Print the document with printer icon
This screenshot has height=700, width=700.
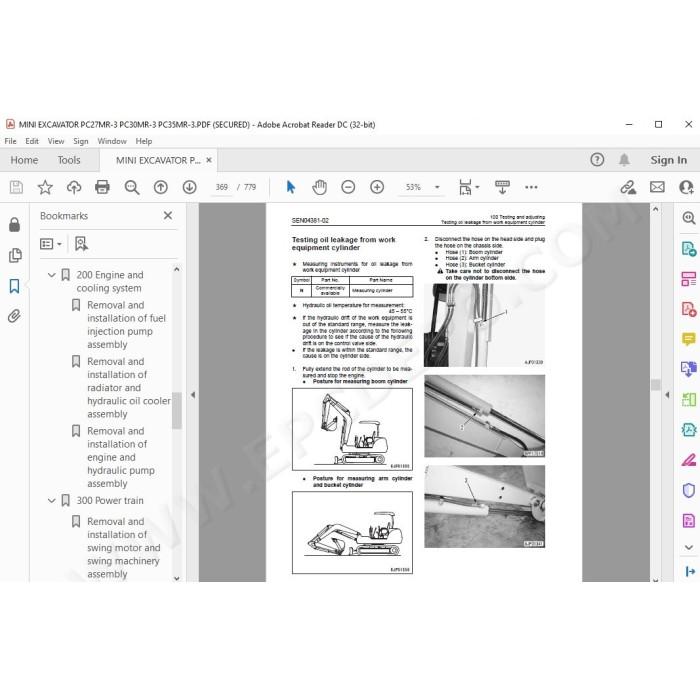102,187
